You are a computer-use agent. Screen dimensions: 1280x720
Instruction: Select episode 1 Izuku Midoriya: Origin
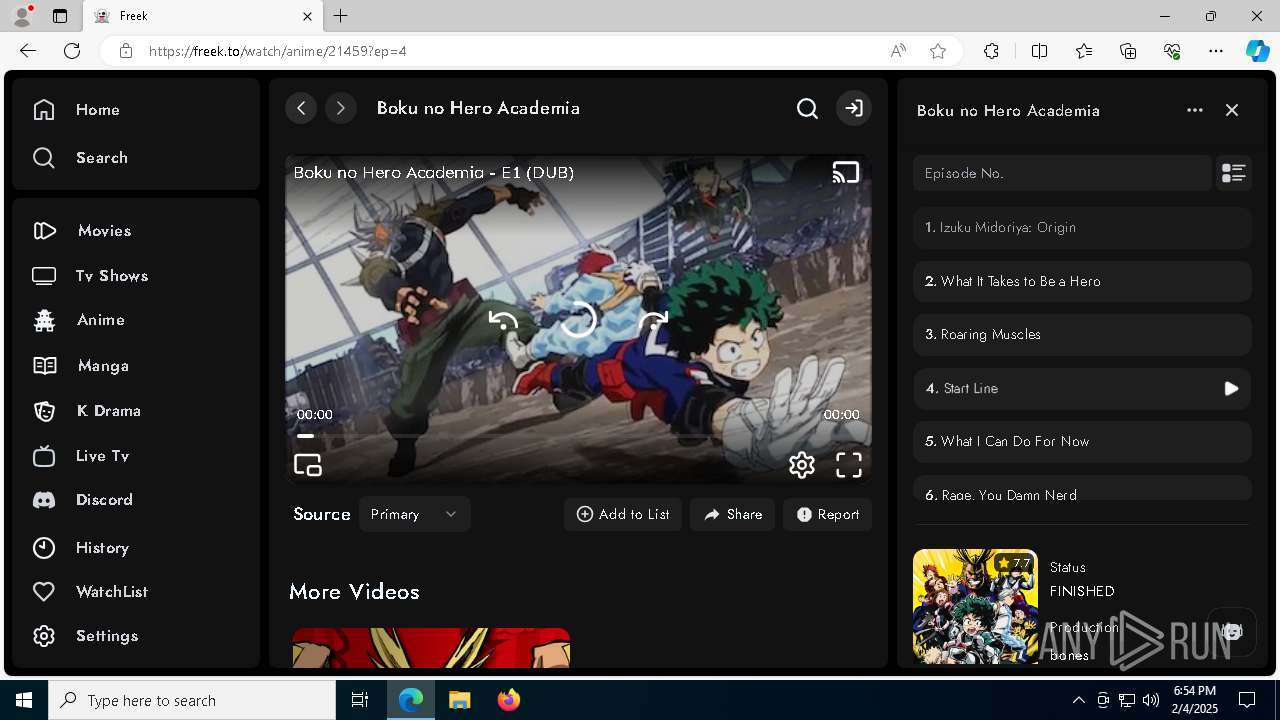(x=1082, y=228)
